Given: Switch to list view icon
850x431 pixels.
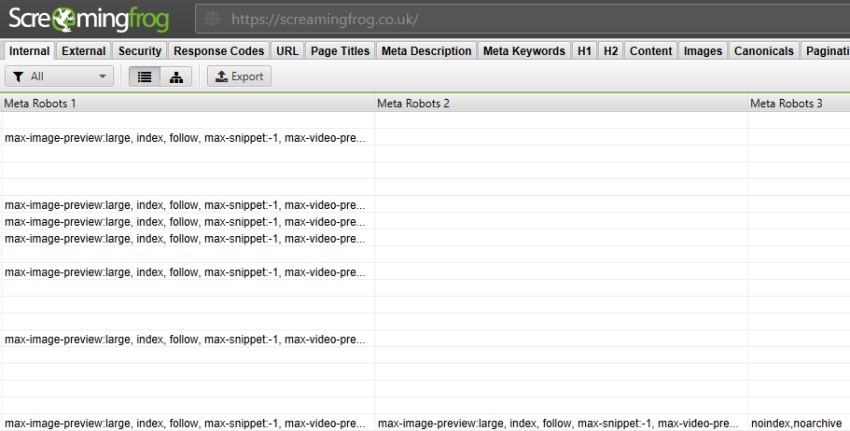Looking at the screenshot, I should pos(145,77).
